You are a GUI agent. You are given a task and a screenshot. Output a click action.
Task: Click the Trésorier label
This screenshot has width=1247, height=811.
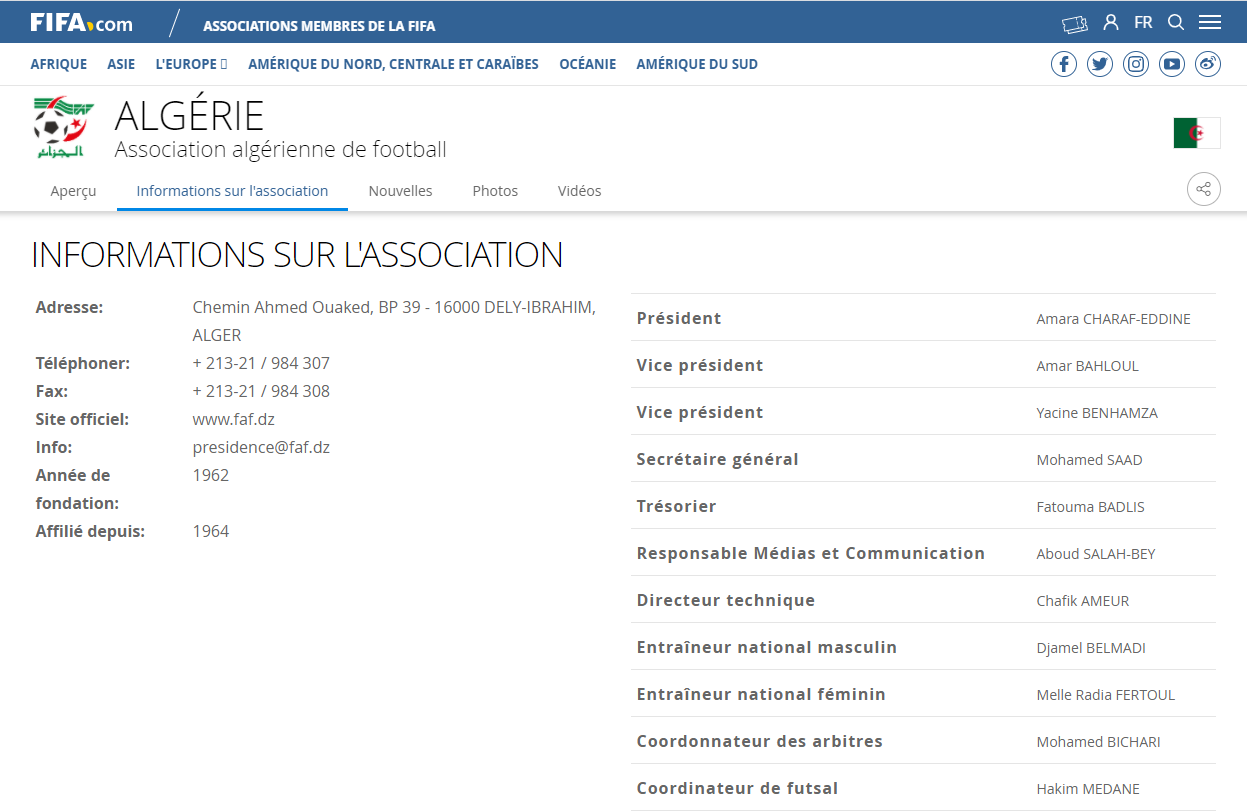676,506
